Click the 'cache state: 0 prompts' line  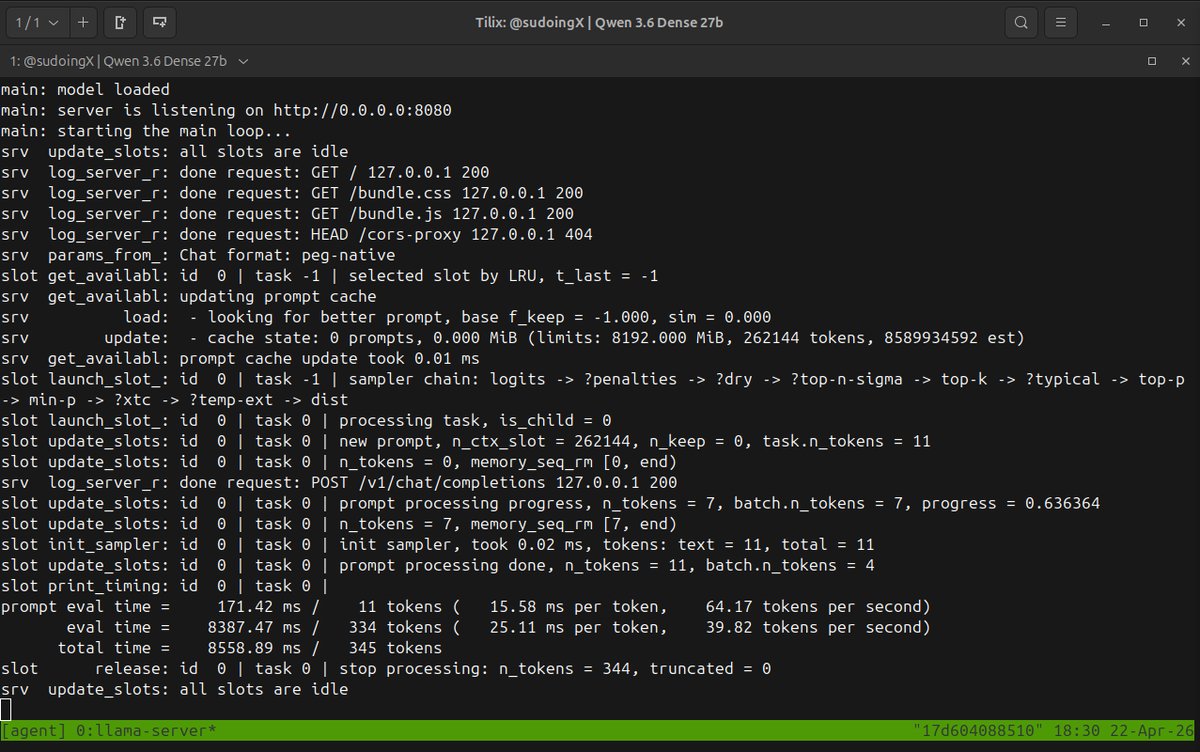(513, 338)
